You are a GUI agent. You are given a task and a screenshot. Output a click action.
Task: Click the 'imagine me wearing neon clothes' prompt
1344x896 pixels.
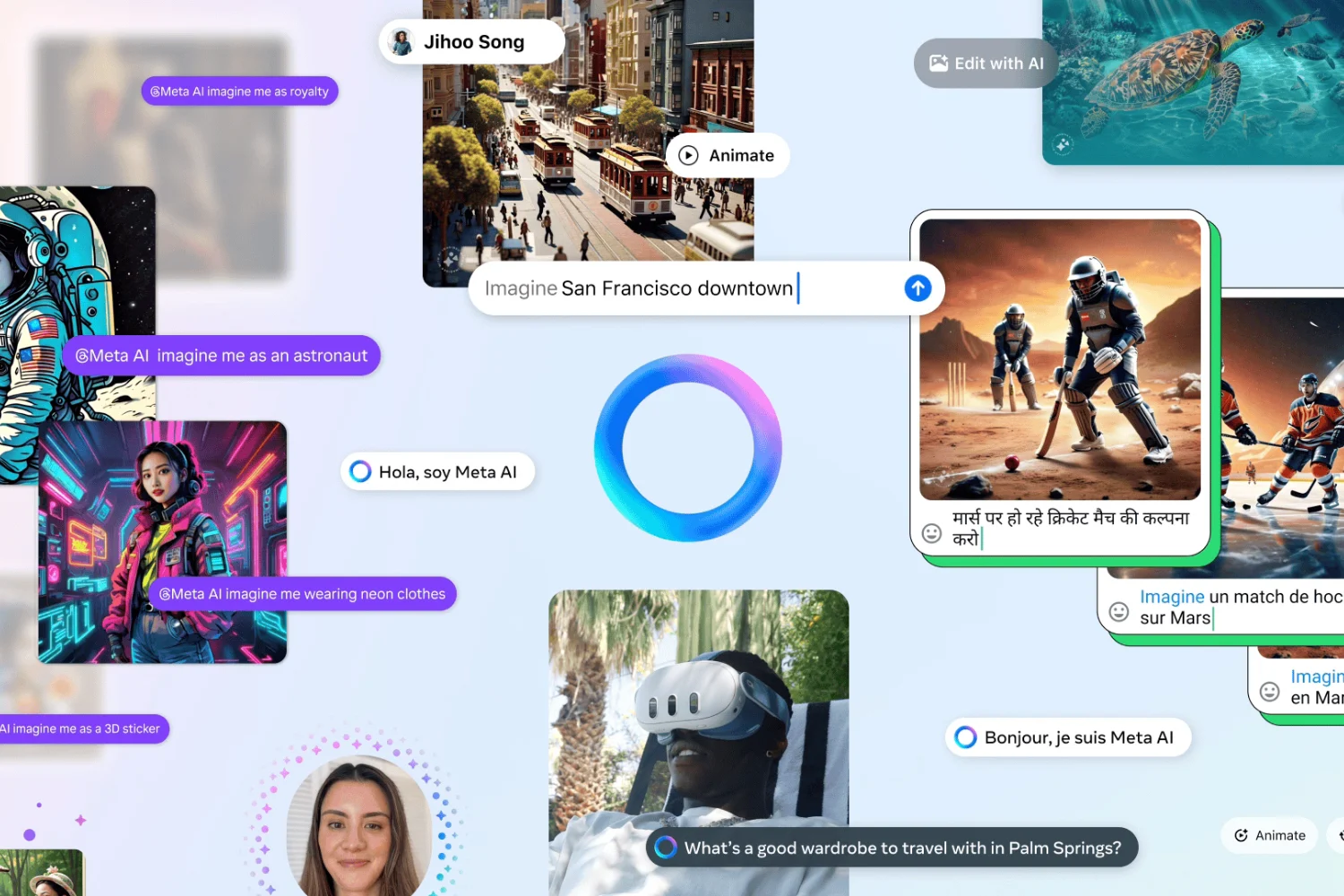[303, 594]
